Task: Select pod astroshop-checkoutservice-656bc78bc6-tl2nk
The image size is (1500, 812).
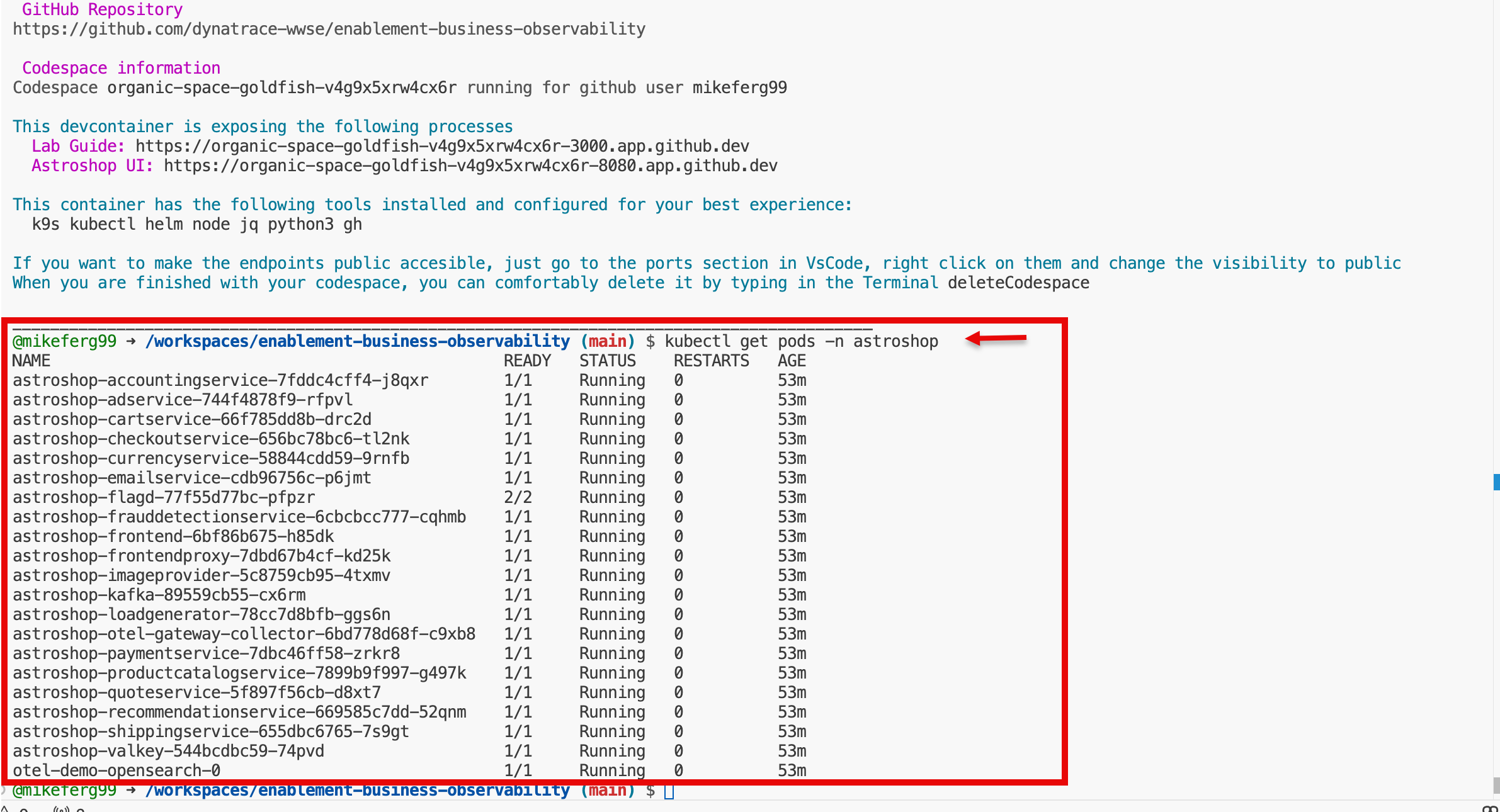Action: point(211,439)
